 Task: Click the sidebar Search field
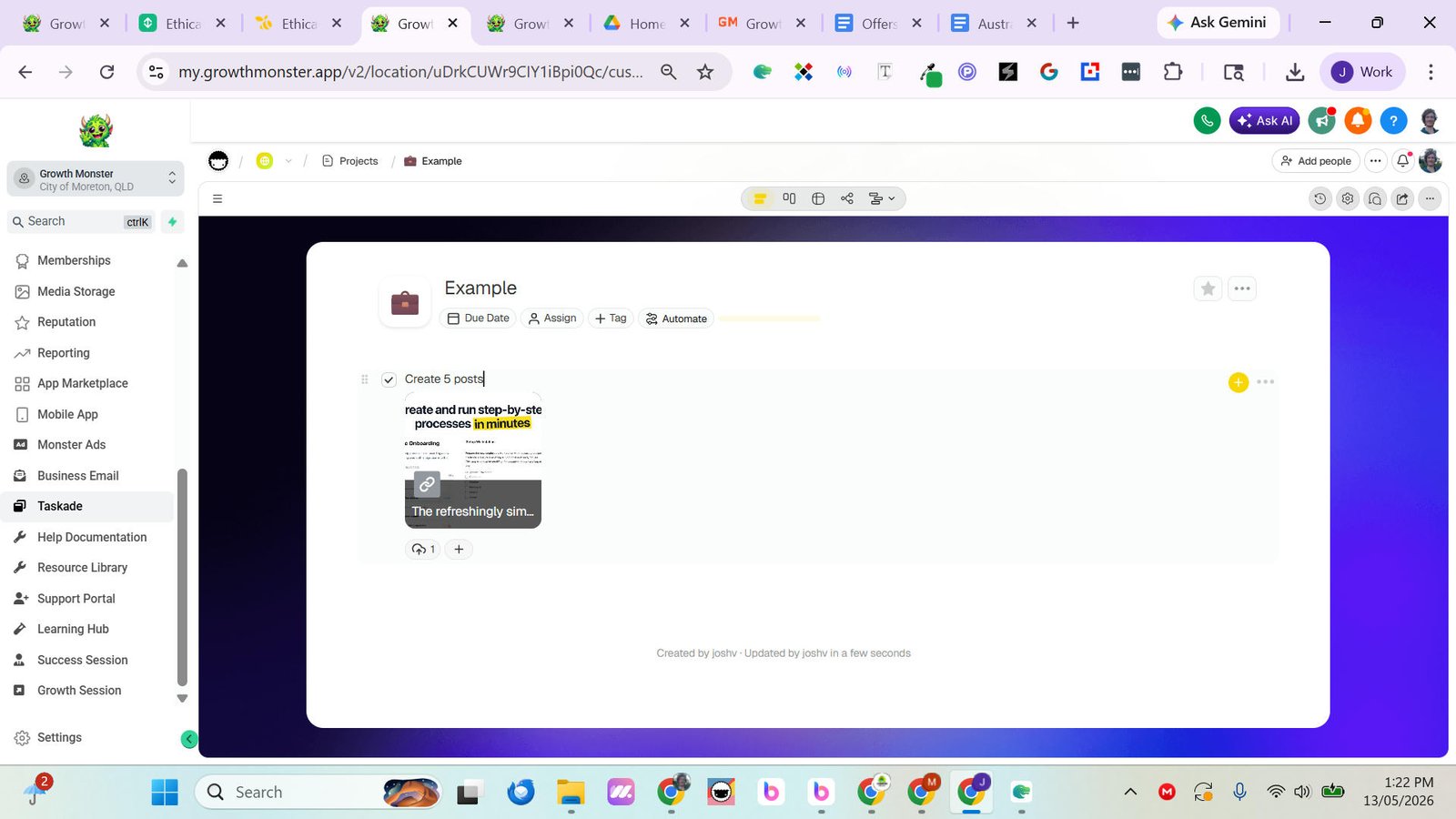(x=82, y=221)
